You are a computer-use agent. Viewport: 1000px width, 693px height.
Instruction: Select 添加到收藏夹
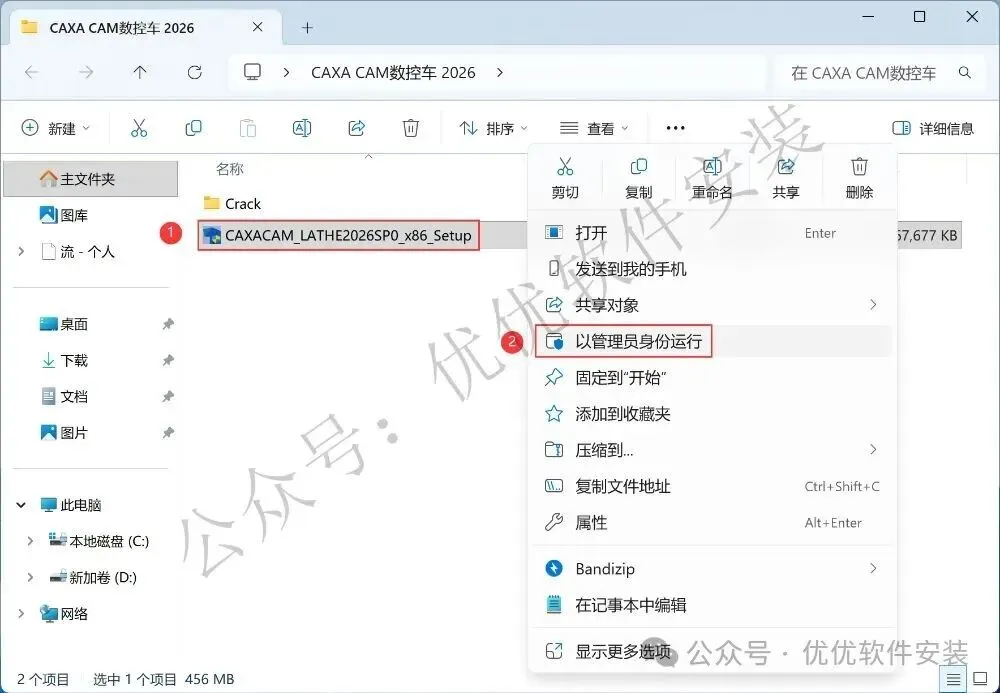tap(712, 414)
